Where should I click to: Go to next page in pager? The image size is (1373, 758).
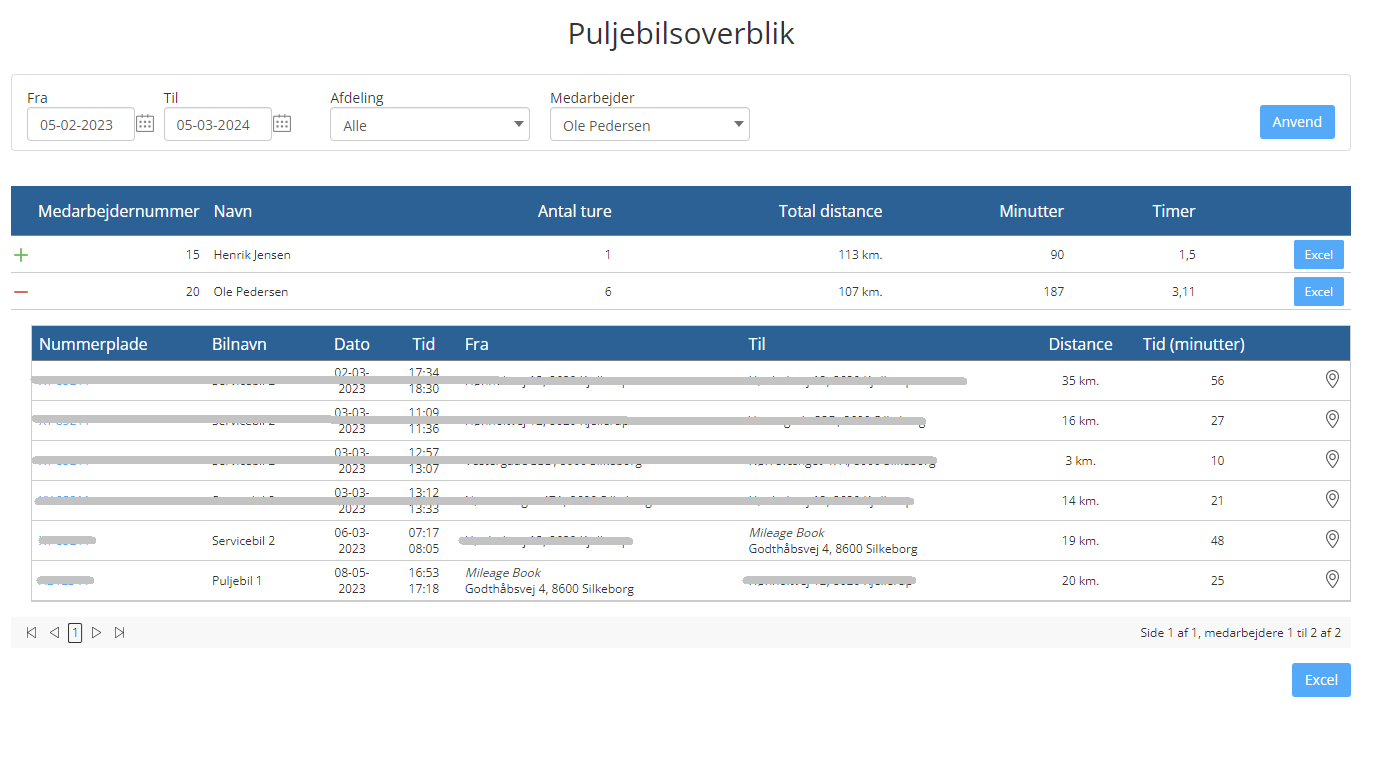96,632
